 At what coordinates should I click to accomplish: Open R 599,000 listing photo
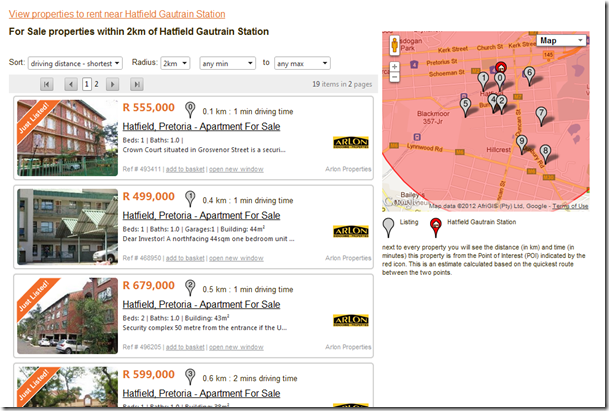68,387
